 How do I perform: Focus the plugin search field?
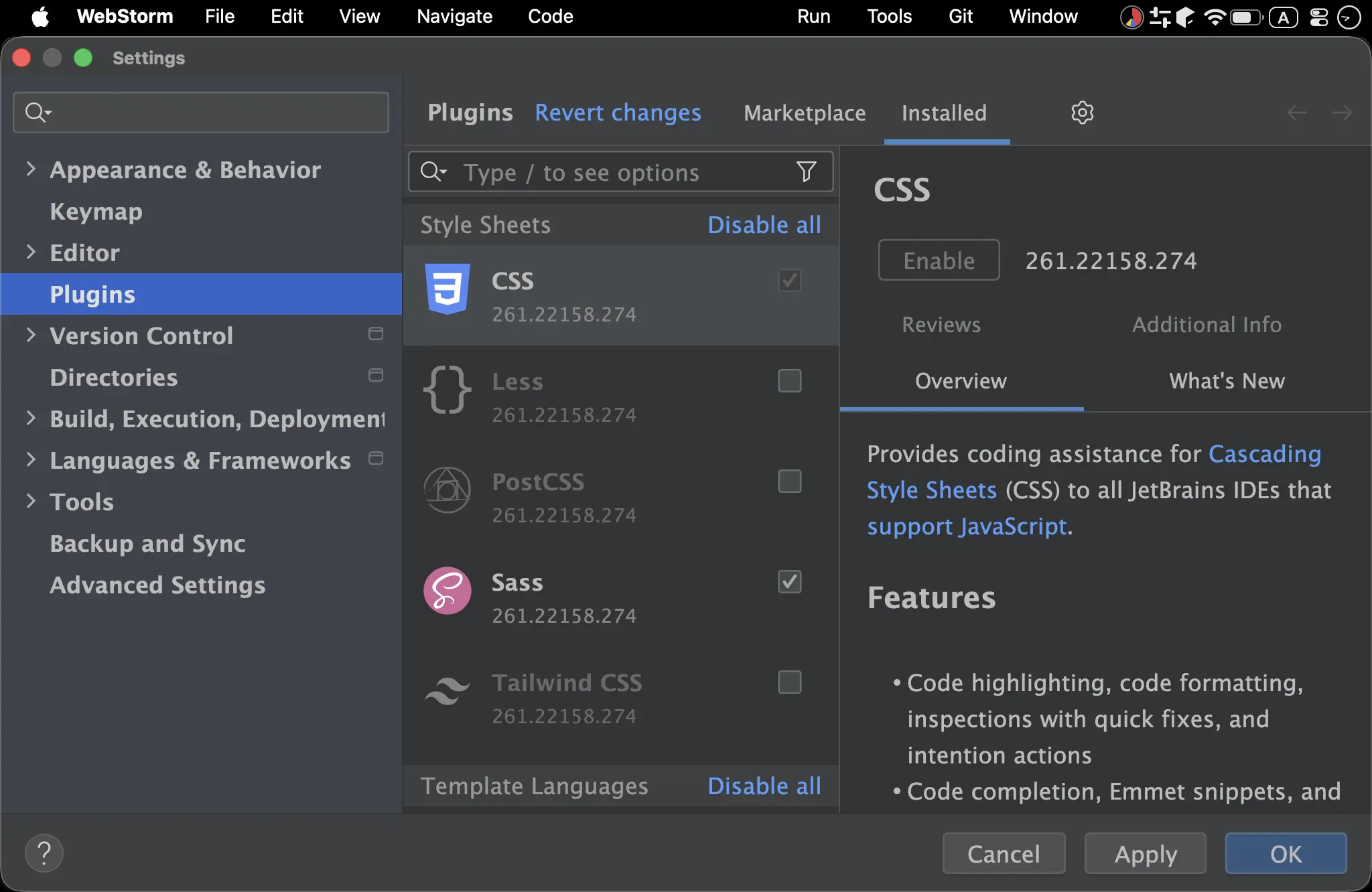click(621, 172)
